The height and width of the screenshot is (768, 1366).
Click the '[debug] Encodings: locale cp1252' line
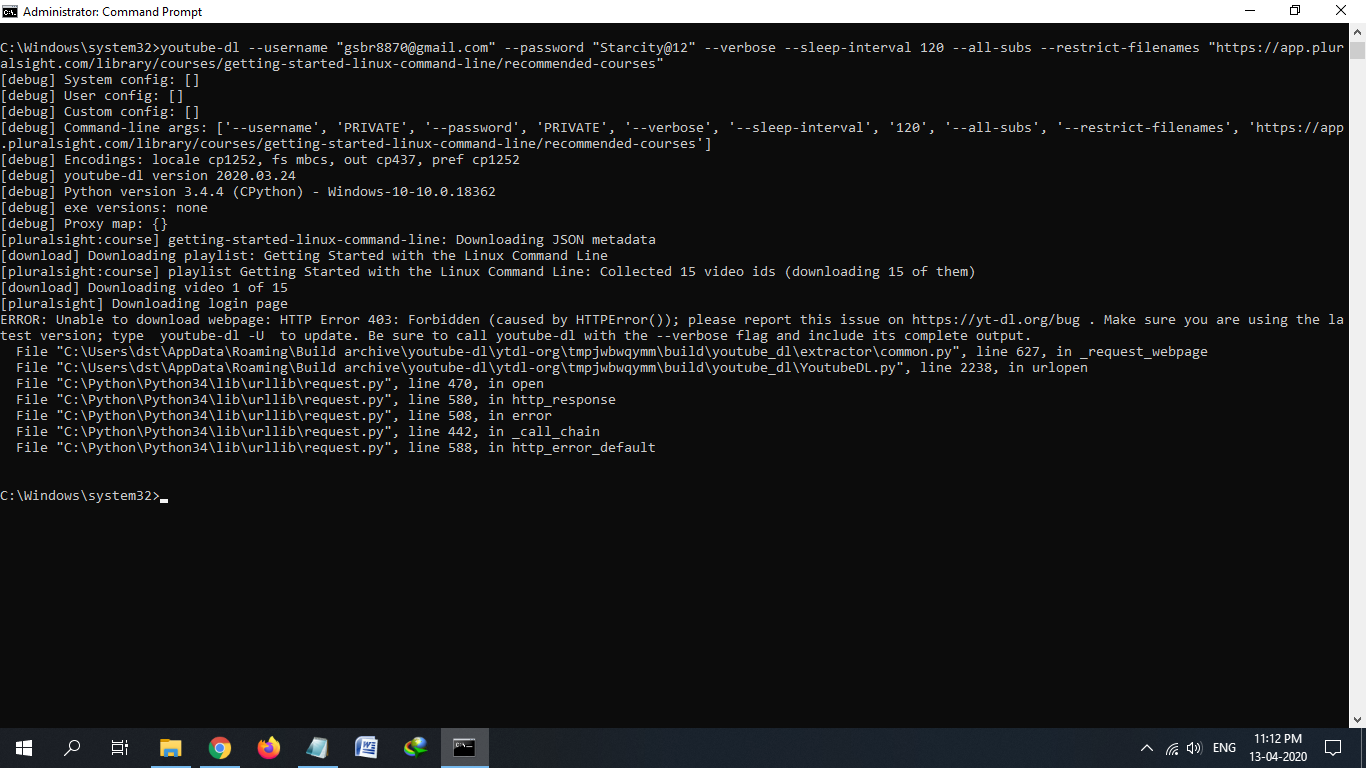point(260,160)
